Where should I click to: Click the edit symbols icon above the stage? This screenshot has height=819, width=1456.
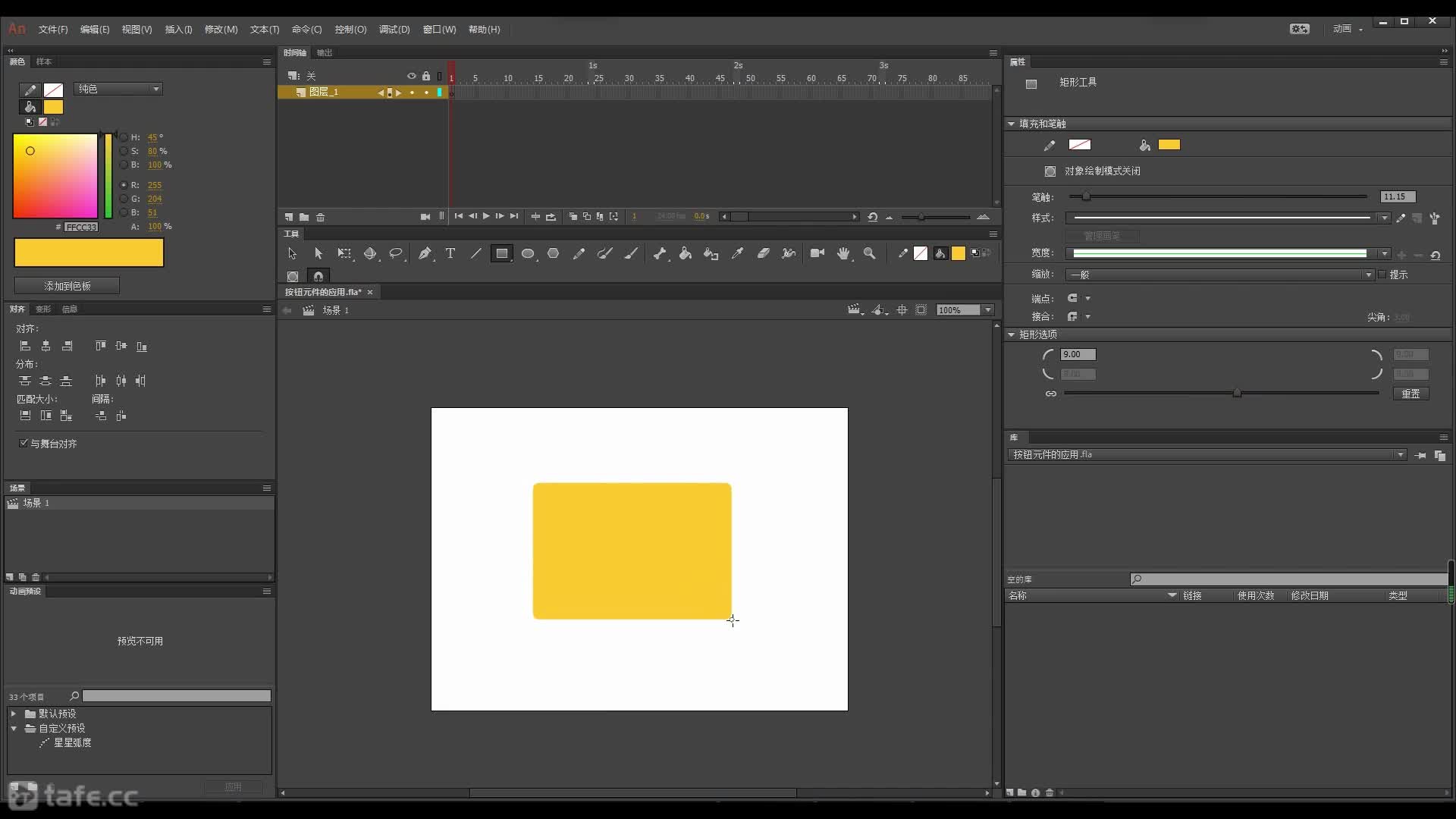click(878, 310)
